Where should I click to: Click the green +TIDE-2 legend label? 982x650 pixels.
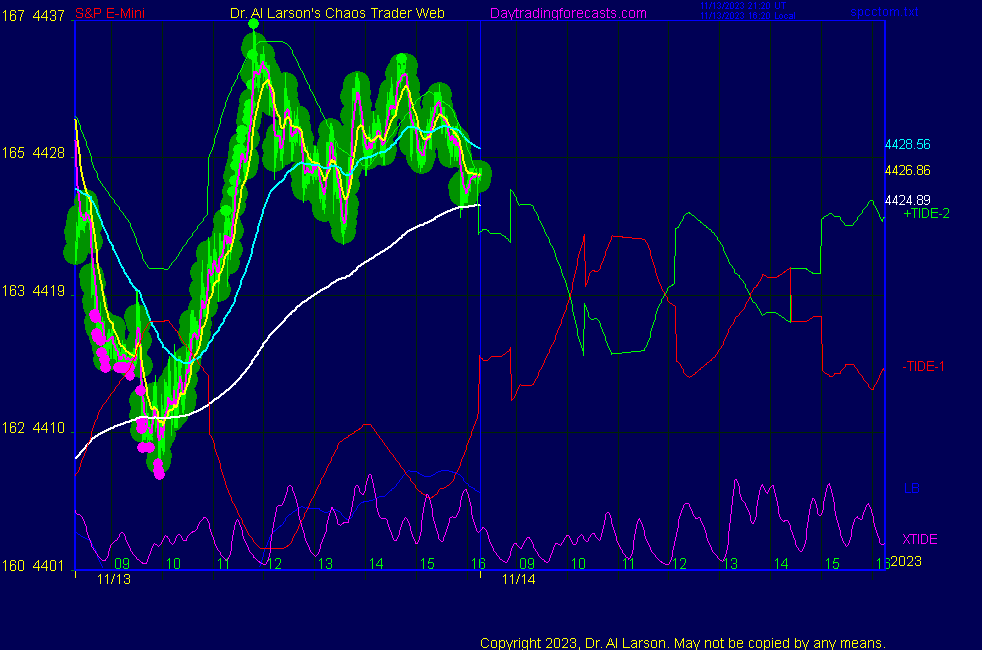coord(926,214)
